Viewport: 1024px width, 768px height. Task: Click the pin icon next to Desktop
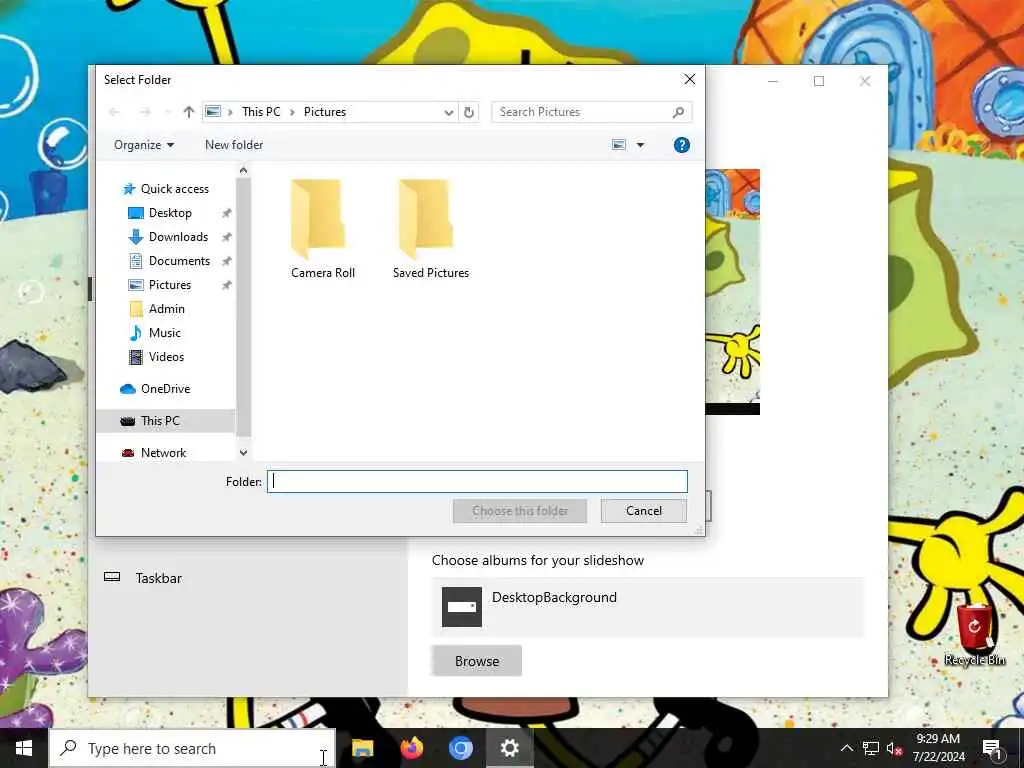pos(227,213)
